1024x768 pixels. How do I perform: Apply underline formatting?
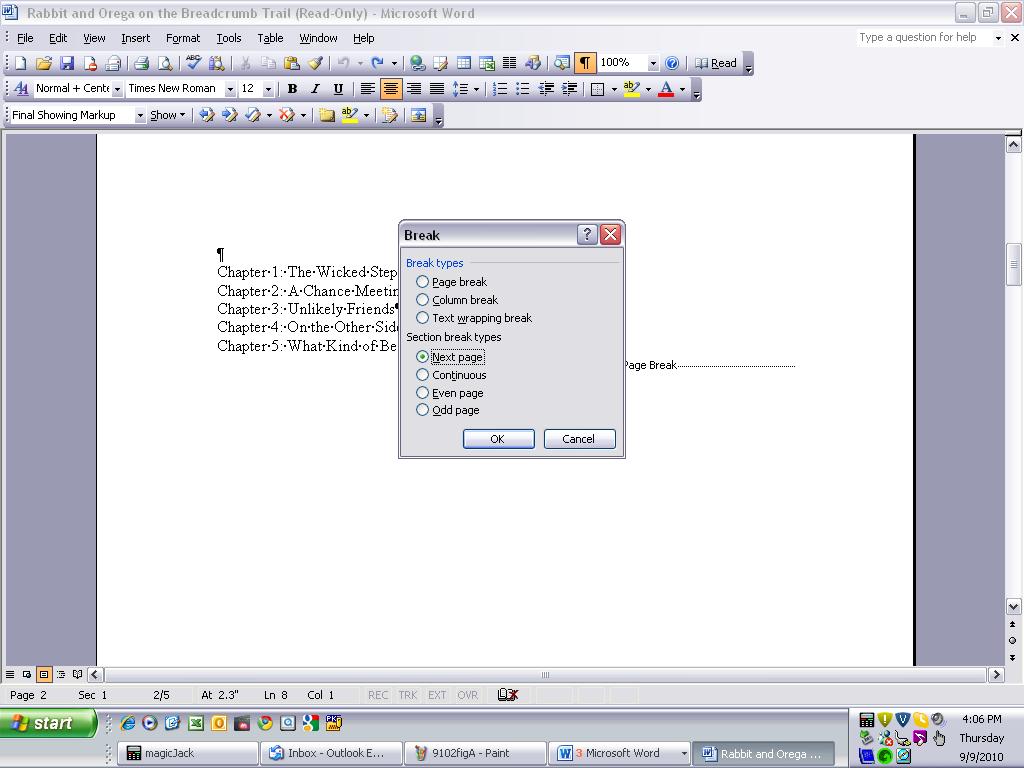click(x=338, y=89)
